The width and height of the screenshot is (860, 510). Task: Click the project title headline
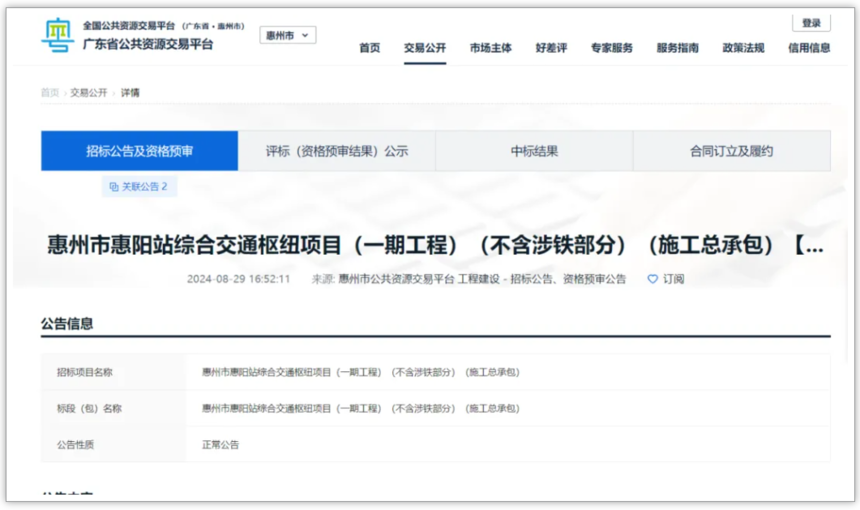coord(435,245)
